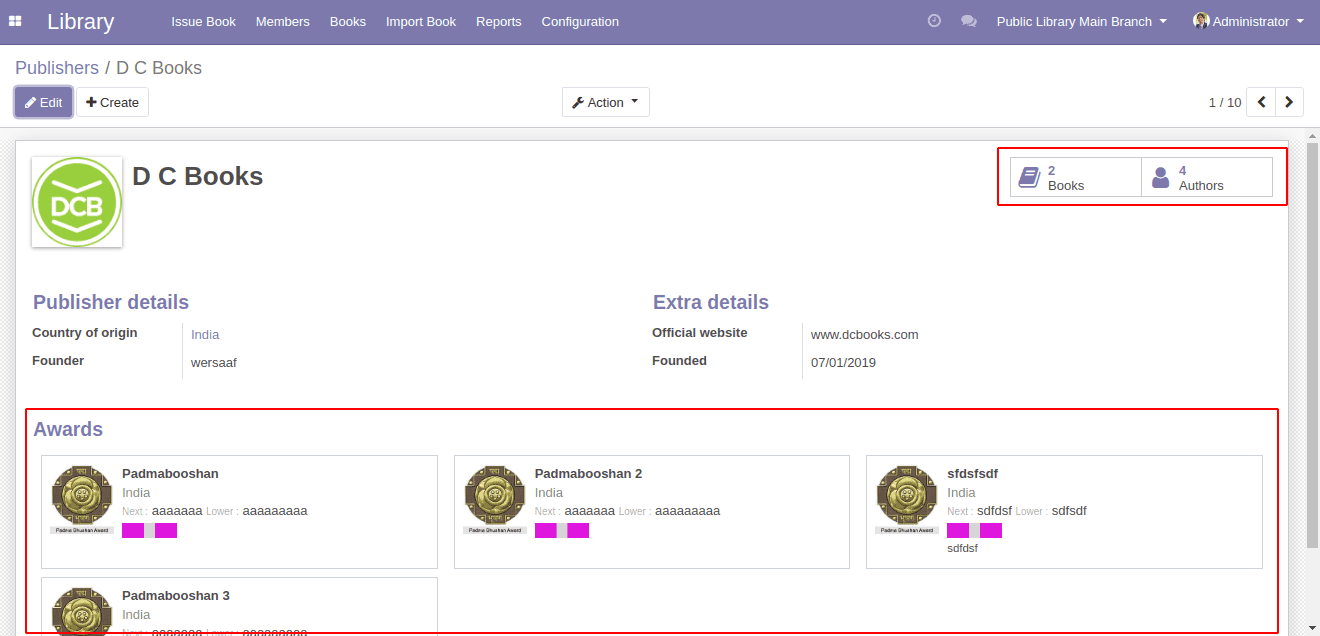Click the magenta color bar on Padmabooshan card
The image size is (1320, 636).
(149, 530)
